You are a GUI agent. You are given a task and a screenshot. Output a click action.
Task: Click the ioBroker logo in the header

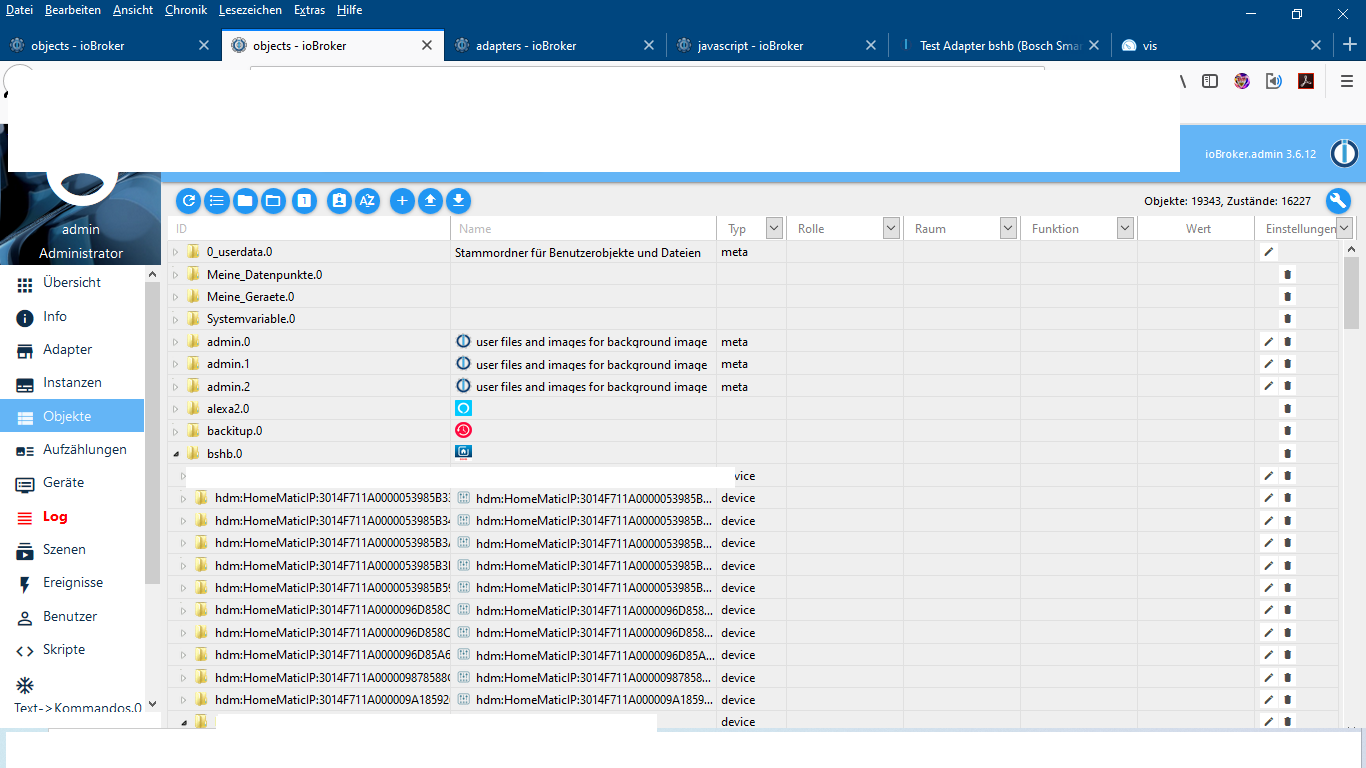pos(1345,153)
